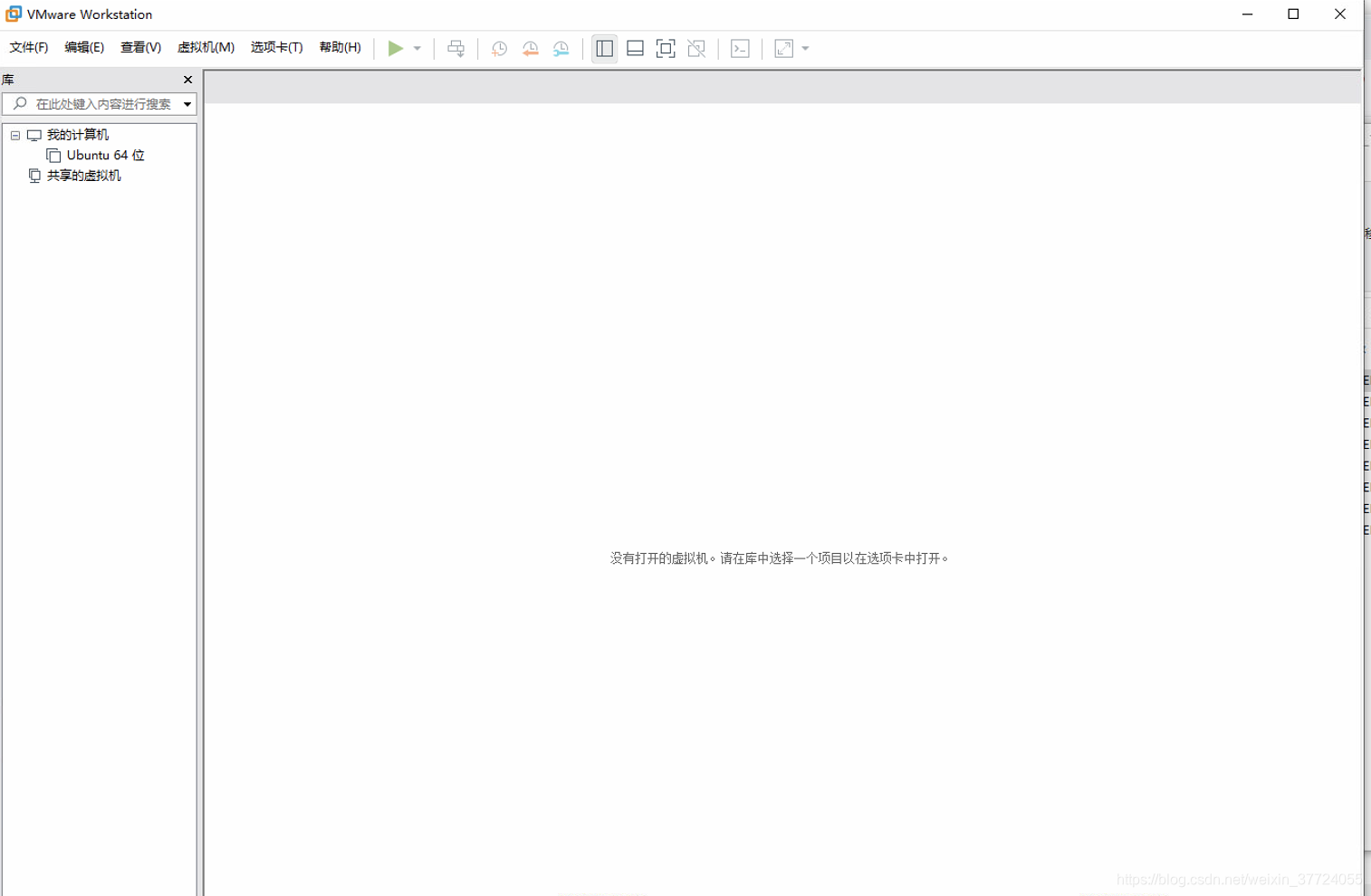The width and height of the screenshot is (1371, 896).
Task: Open the power options dropdown arrow beside the play button
Action: tap(417, 49)
